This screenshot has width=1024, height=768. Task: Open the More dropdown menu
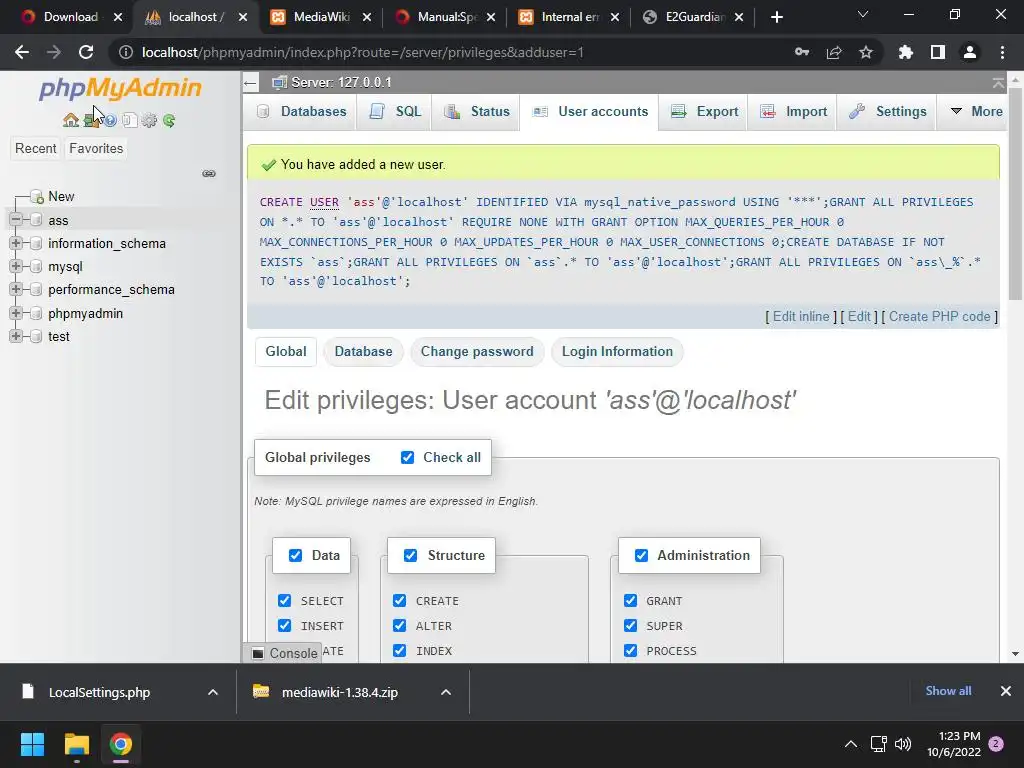click(x=976, y=112)
